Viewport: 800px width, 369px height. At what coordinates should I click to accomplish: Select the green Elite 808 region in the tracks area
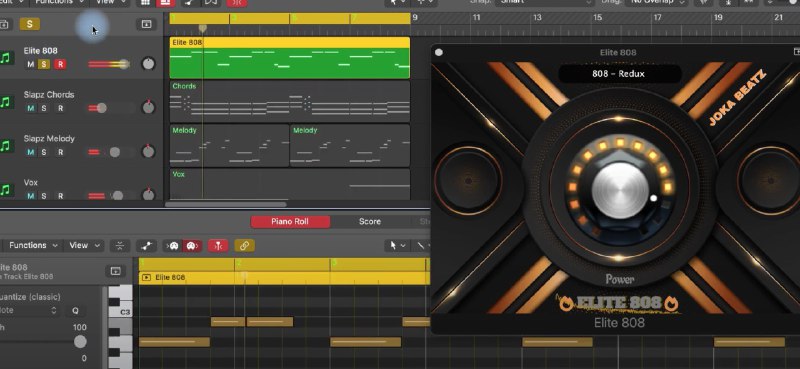coord(290,58)
